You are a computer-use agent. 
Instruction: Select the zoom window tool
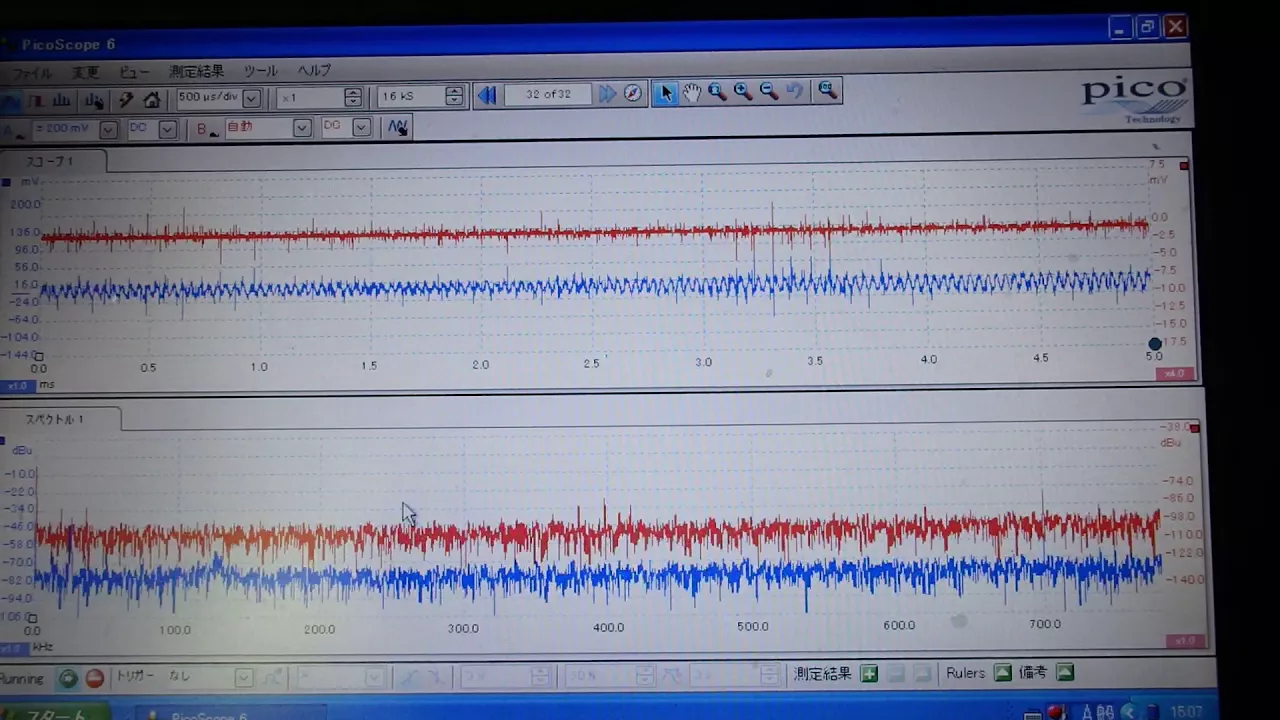pos(717,92)
